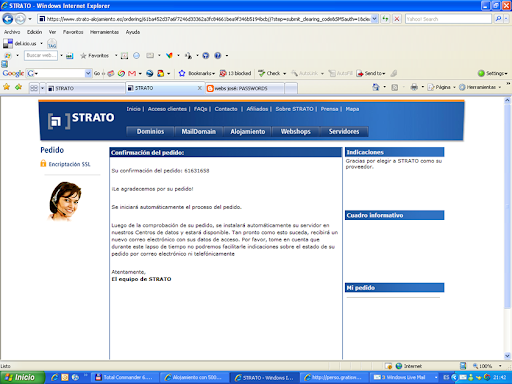Click the STRATO logo in page header
The width and height of the screenshot is (512, 384).
tap(81, 120)
